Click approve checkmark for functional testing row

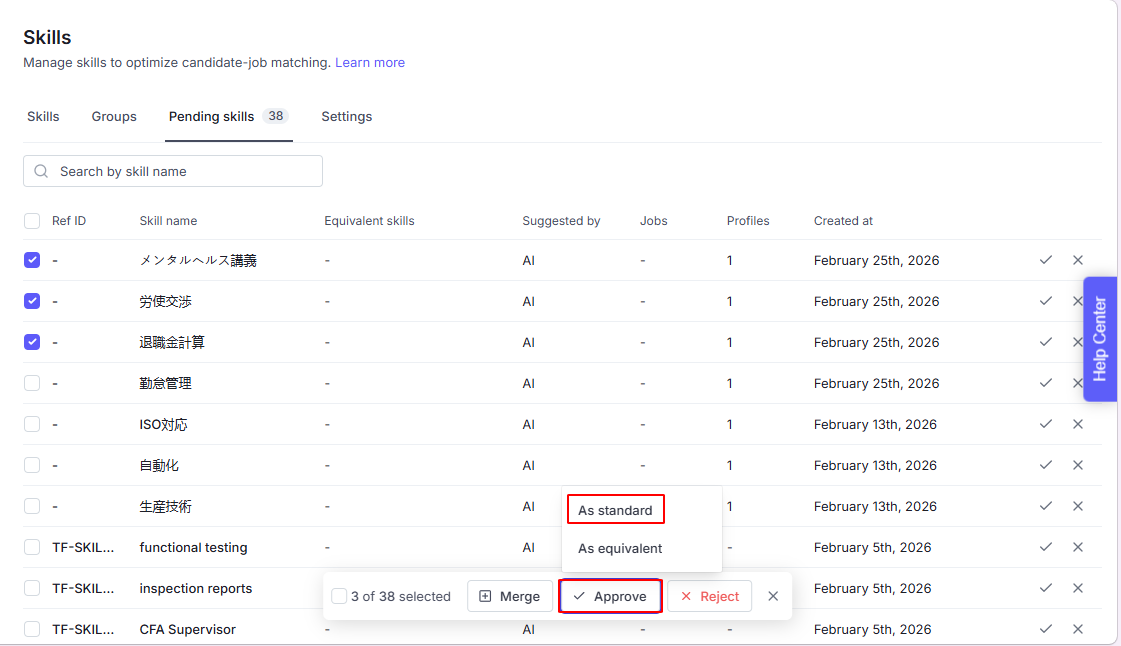[1045, 547]
